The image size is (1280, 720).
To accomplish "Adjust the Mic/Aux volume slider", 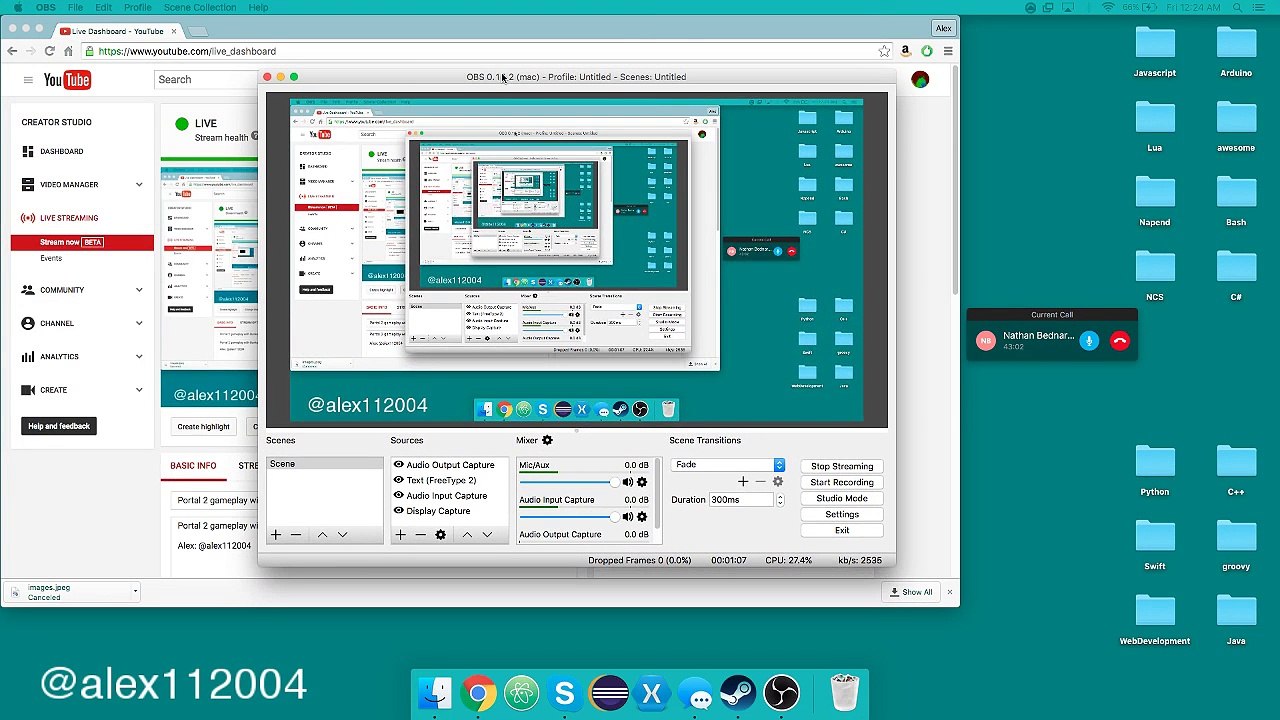I will pyautogui.click(x=569, y=482).
